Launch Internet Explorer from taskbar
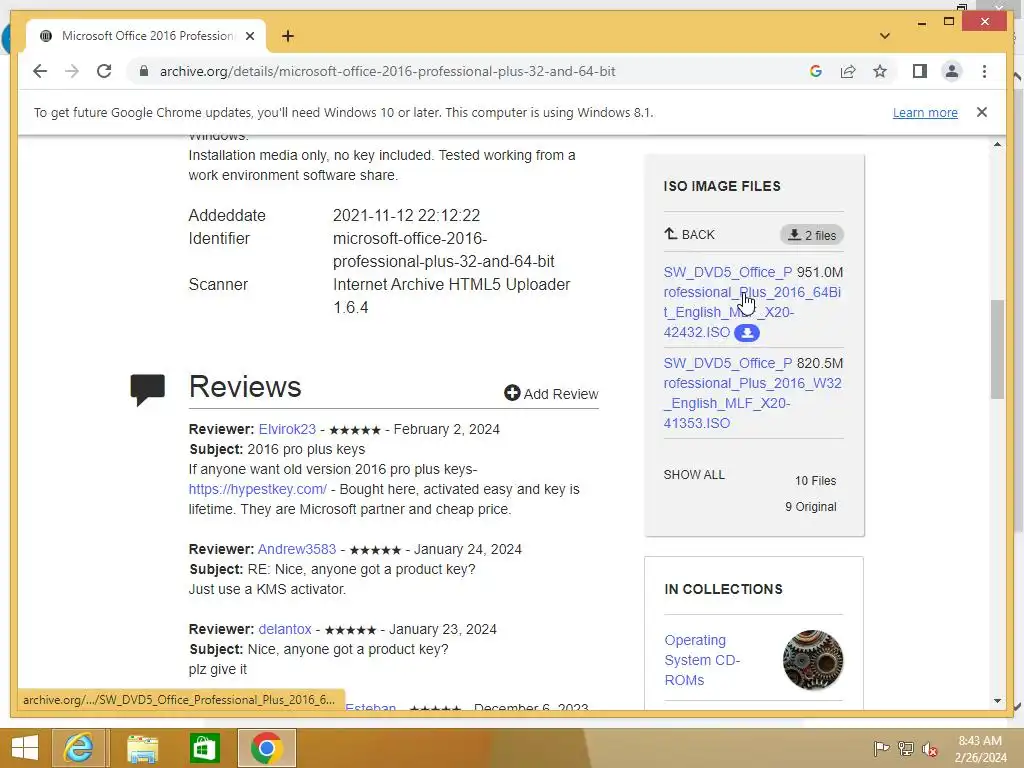This screenshot has width=1024, height=768. coord(78,748)
